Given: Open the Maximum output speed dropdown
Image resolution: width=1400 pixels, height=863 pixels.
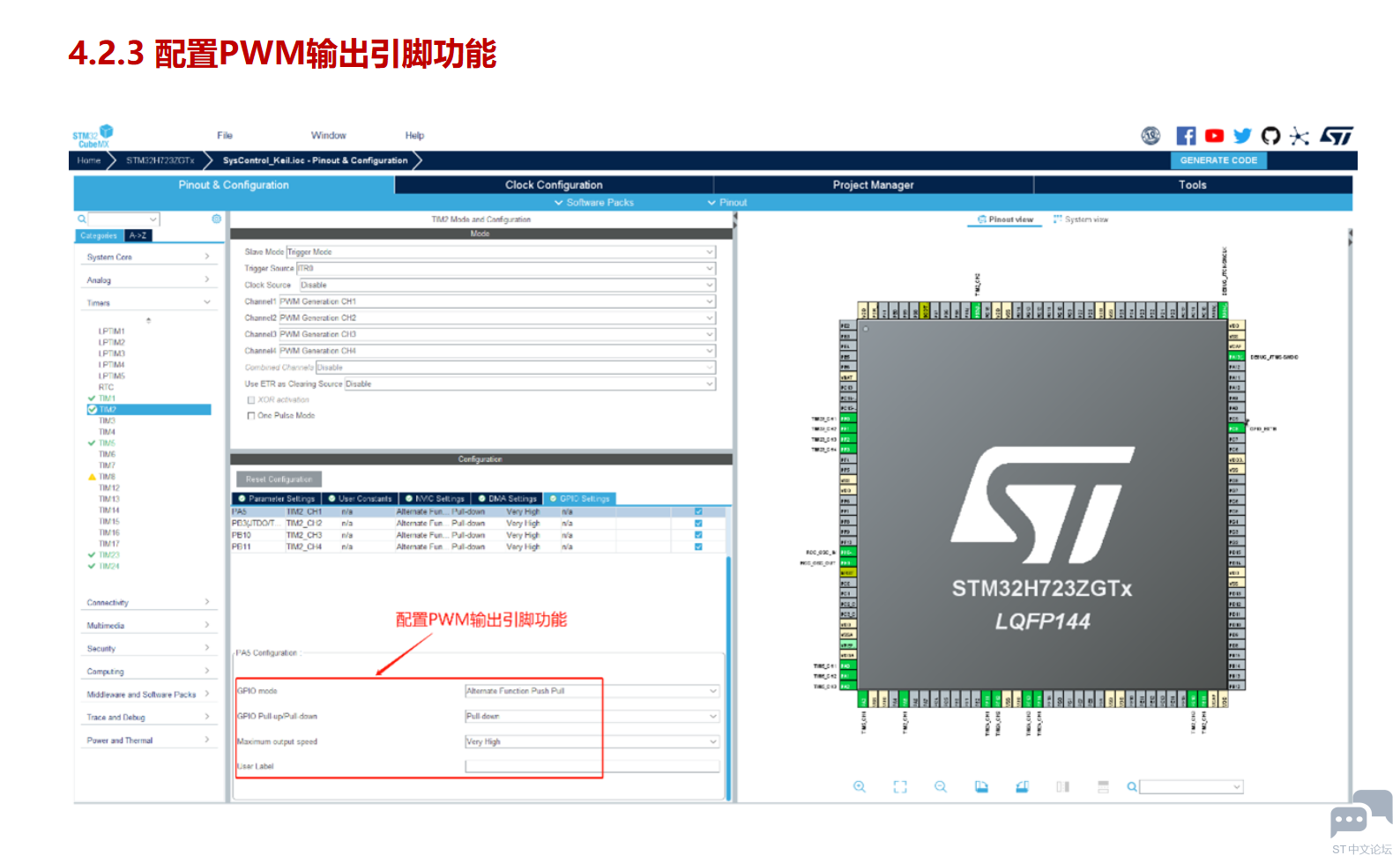Looking at the screenshot, I should (592, 742).
